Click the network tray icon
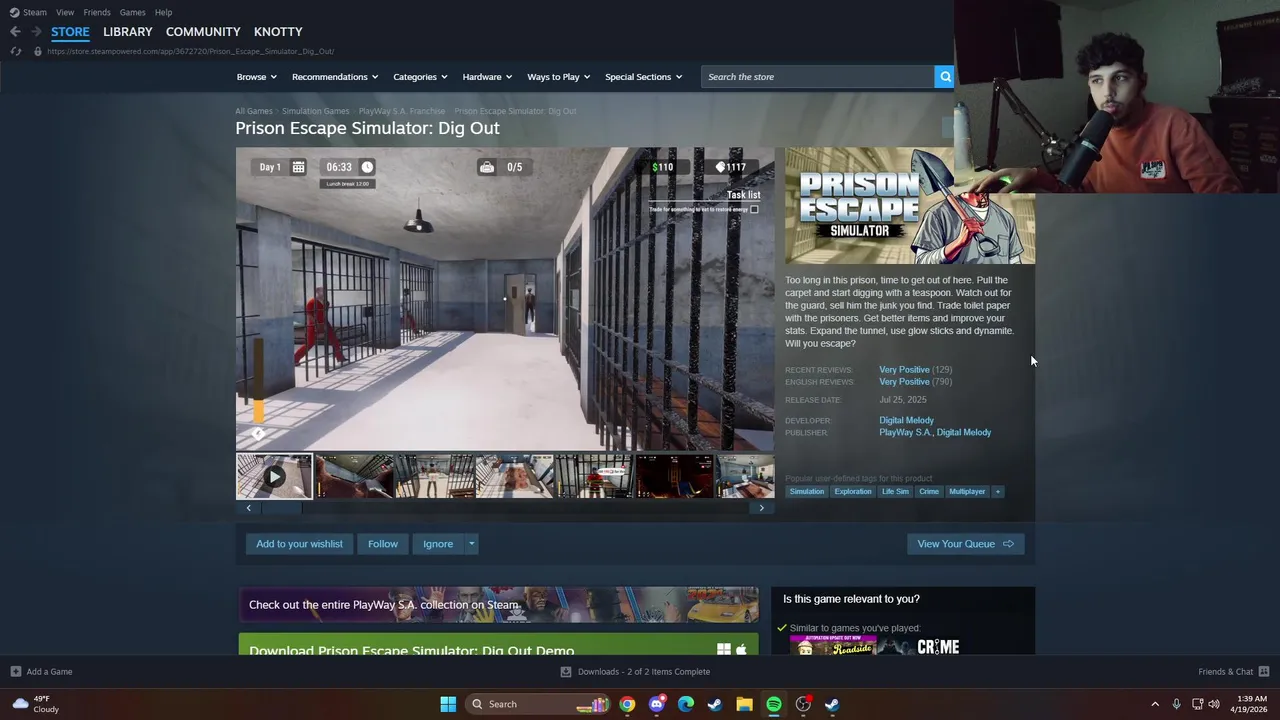This screenshot has height=720, width=1280. point(1197,704)
